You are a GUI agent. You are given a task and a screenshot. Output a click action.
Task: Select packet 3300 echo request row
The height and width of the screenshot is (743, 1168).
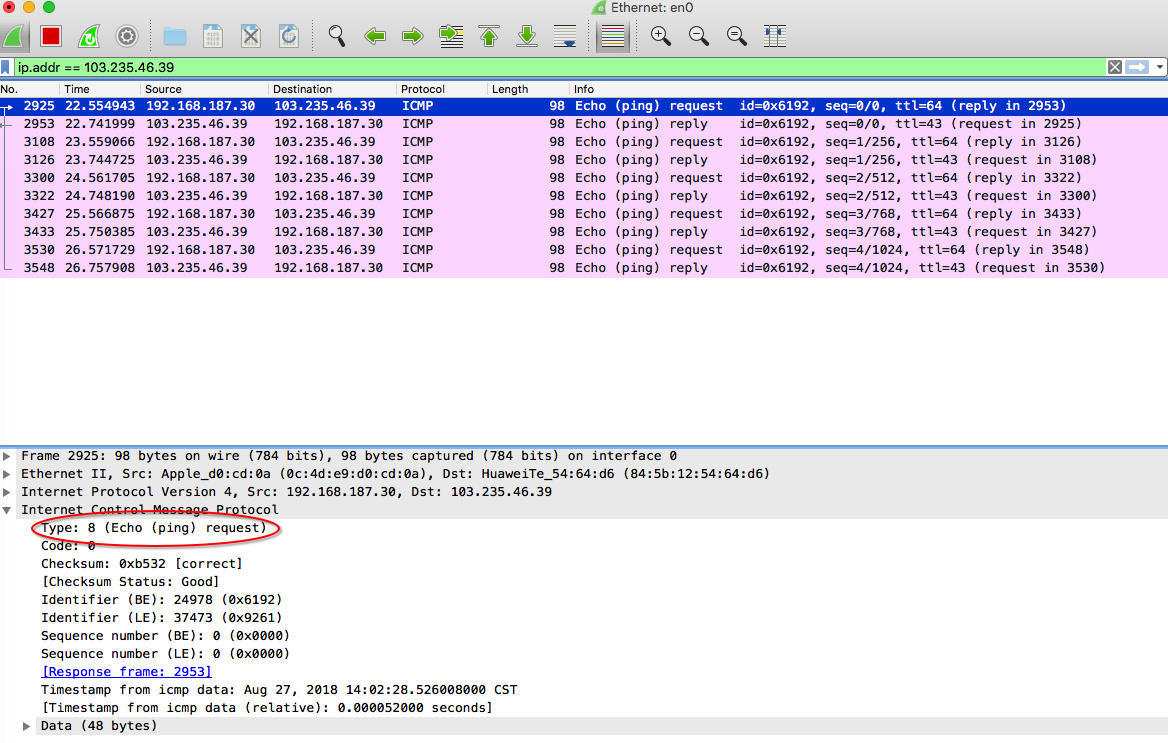point(584,177)
